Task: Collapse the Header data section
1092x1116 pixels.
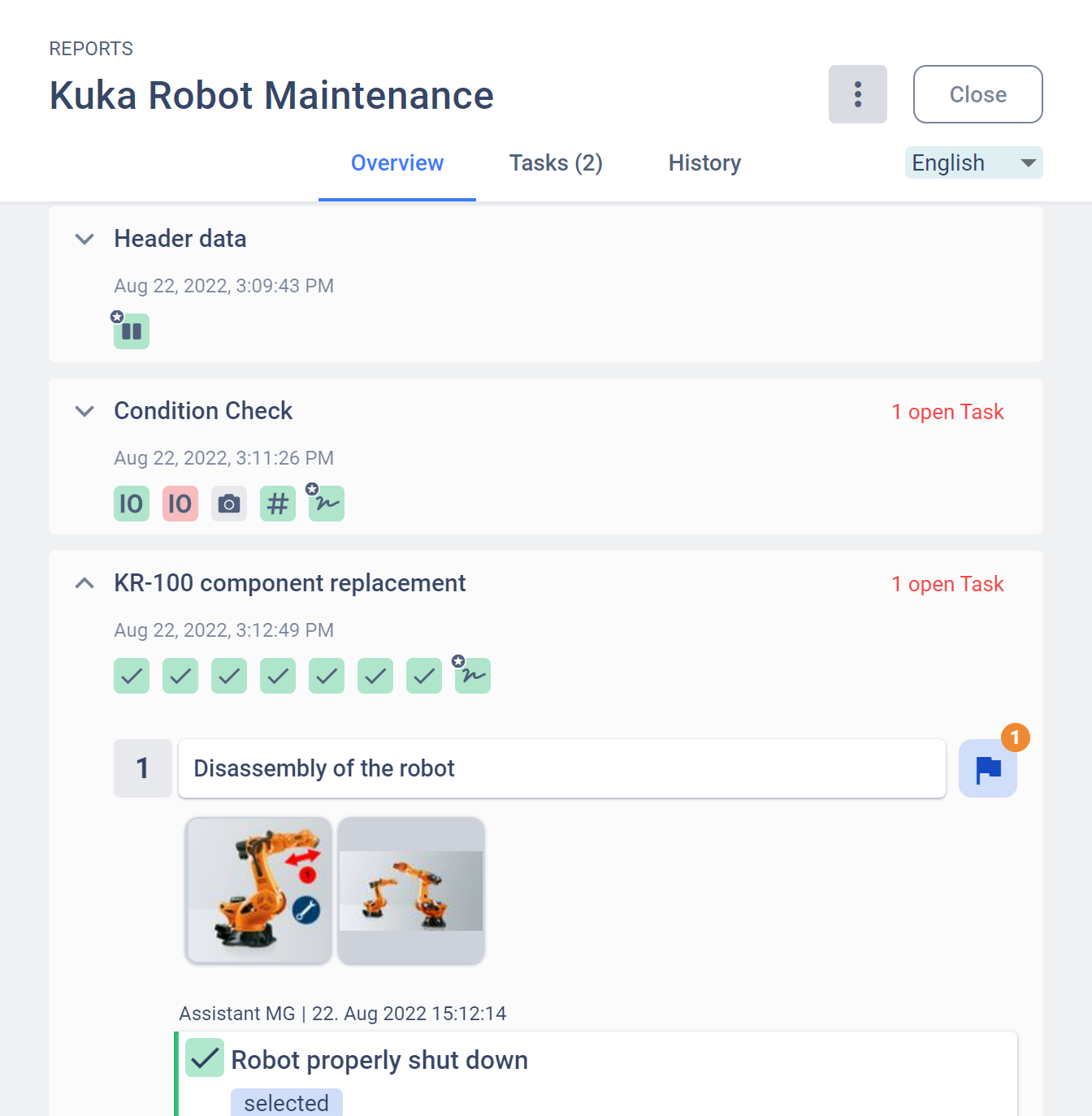Action: [x=84, y=239]
